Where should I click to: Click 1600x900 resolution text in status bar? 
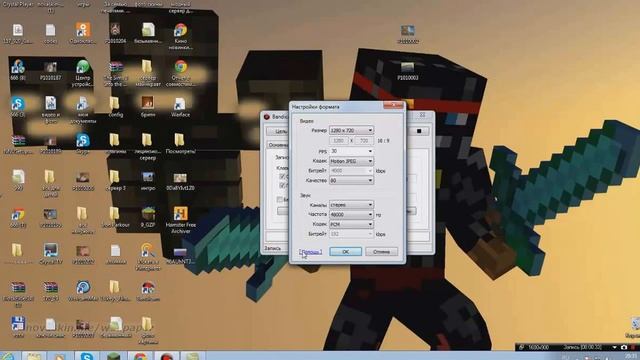pos(538,347)
